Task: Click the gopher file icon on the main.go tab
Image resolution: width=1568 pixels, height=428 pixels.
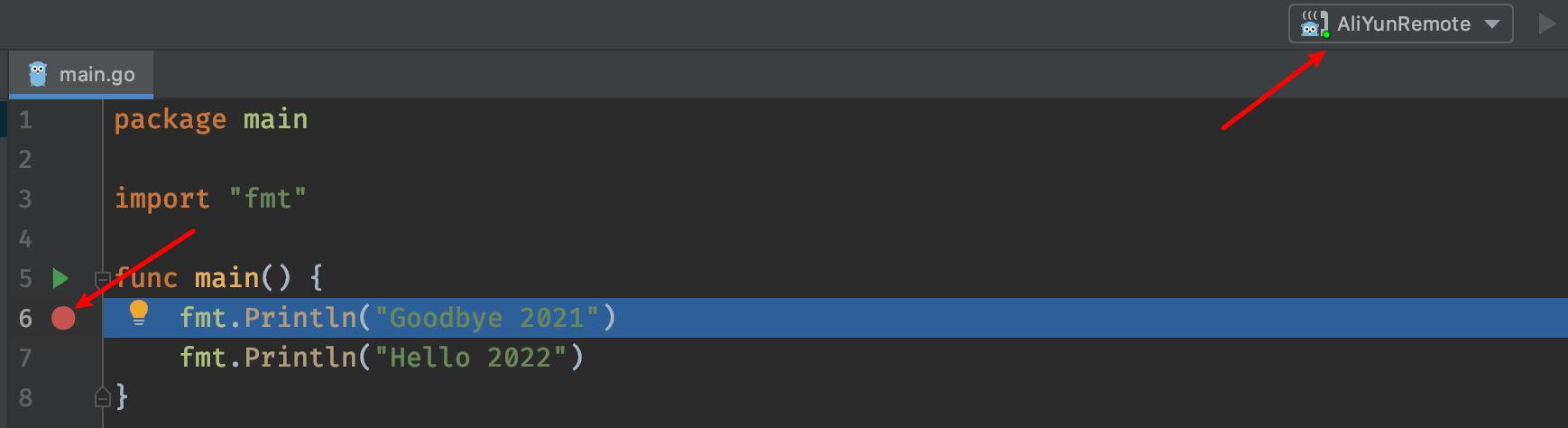Action: coord(38,74)
